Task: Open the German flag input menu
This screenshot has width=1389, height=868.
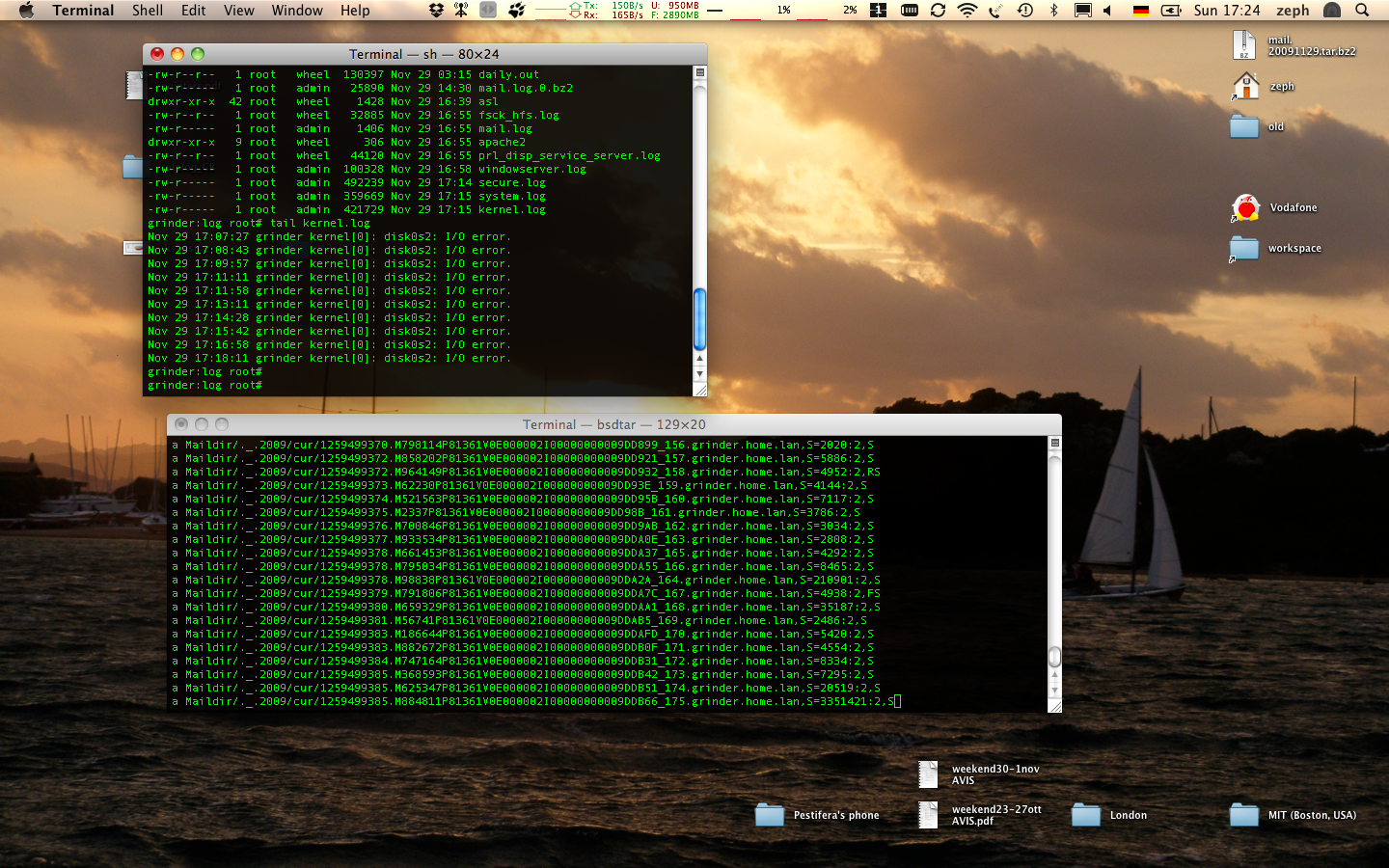Action: [x=1141, y=11]
